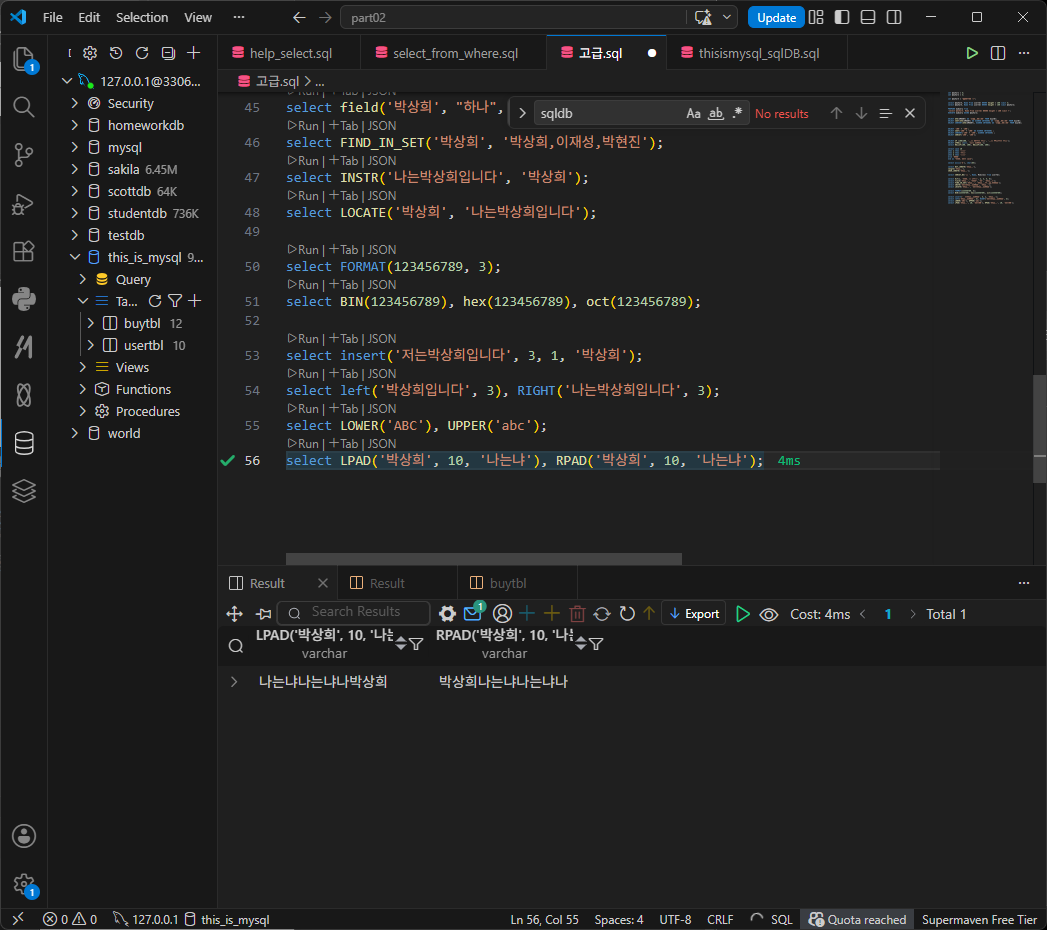This screenshot has height=930, width=1047.
Task: Click the insert row plus icon
Action: click(527, 614)
